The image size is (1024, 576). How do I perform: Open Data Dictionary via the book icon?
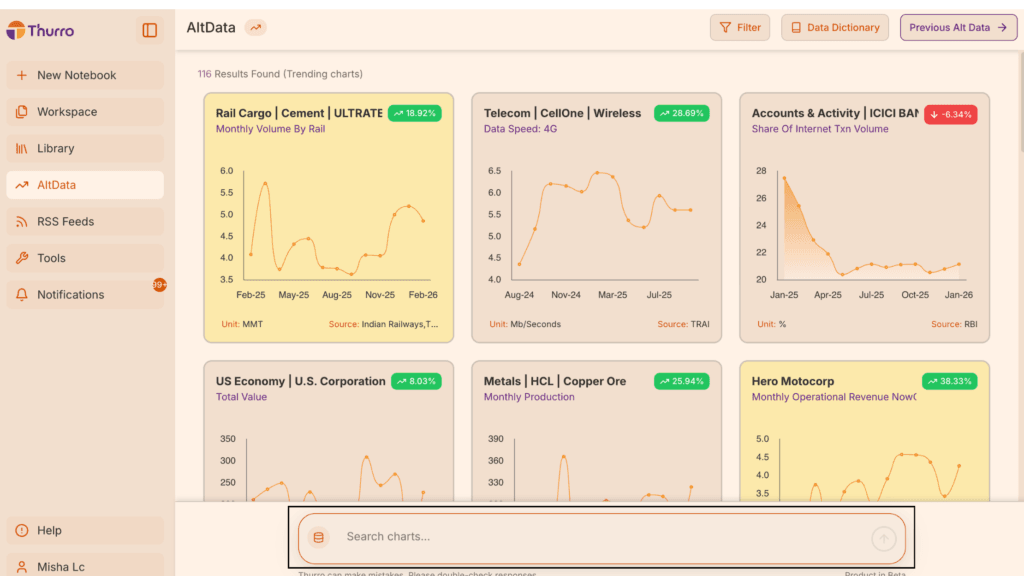[x=796, y=27]
